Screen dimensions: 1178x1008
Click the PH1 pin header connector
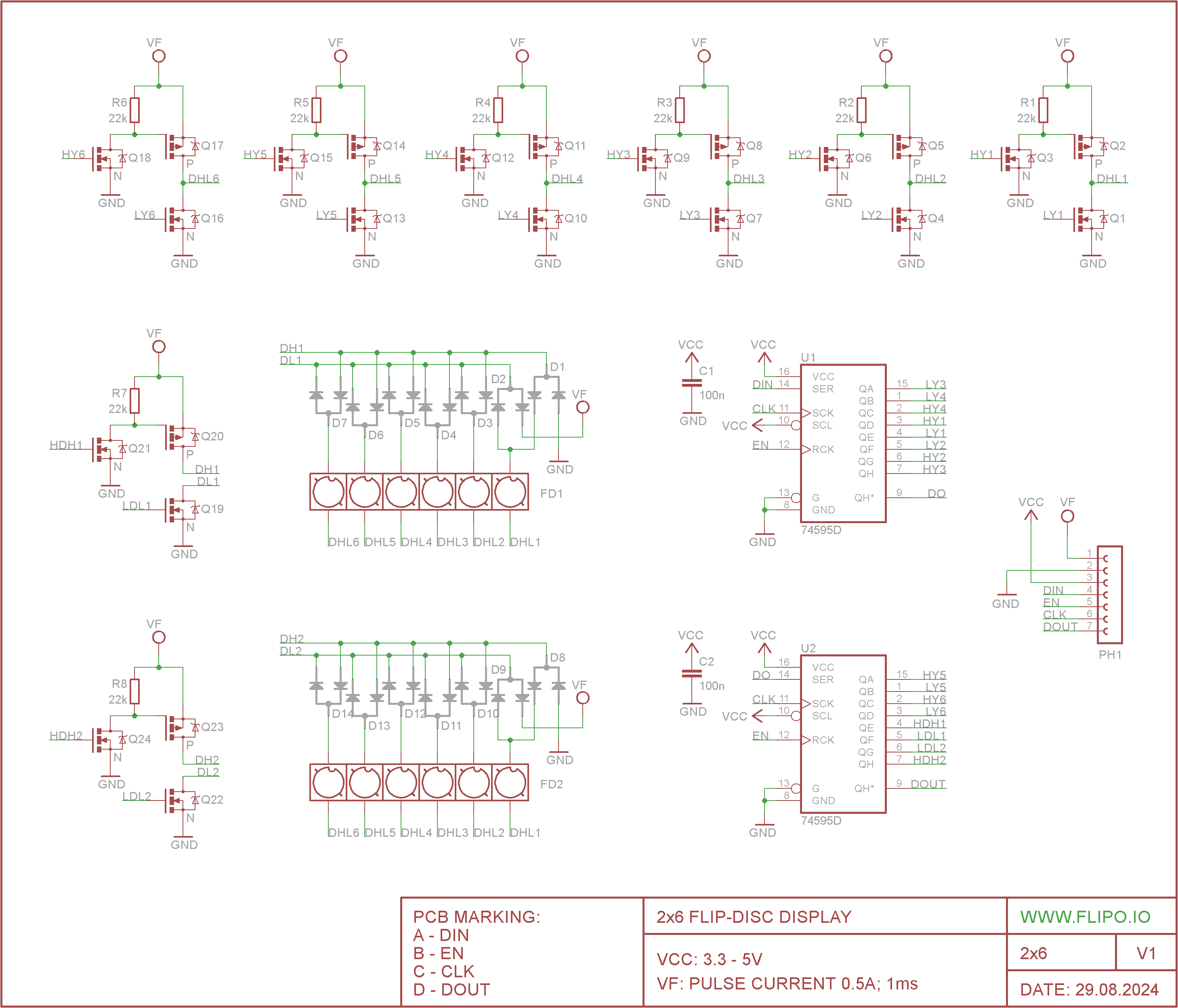pos(1110,594)
